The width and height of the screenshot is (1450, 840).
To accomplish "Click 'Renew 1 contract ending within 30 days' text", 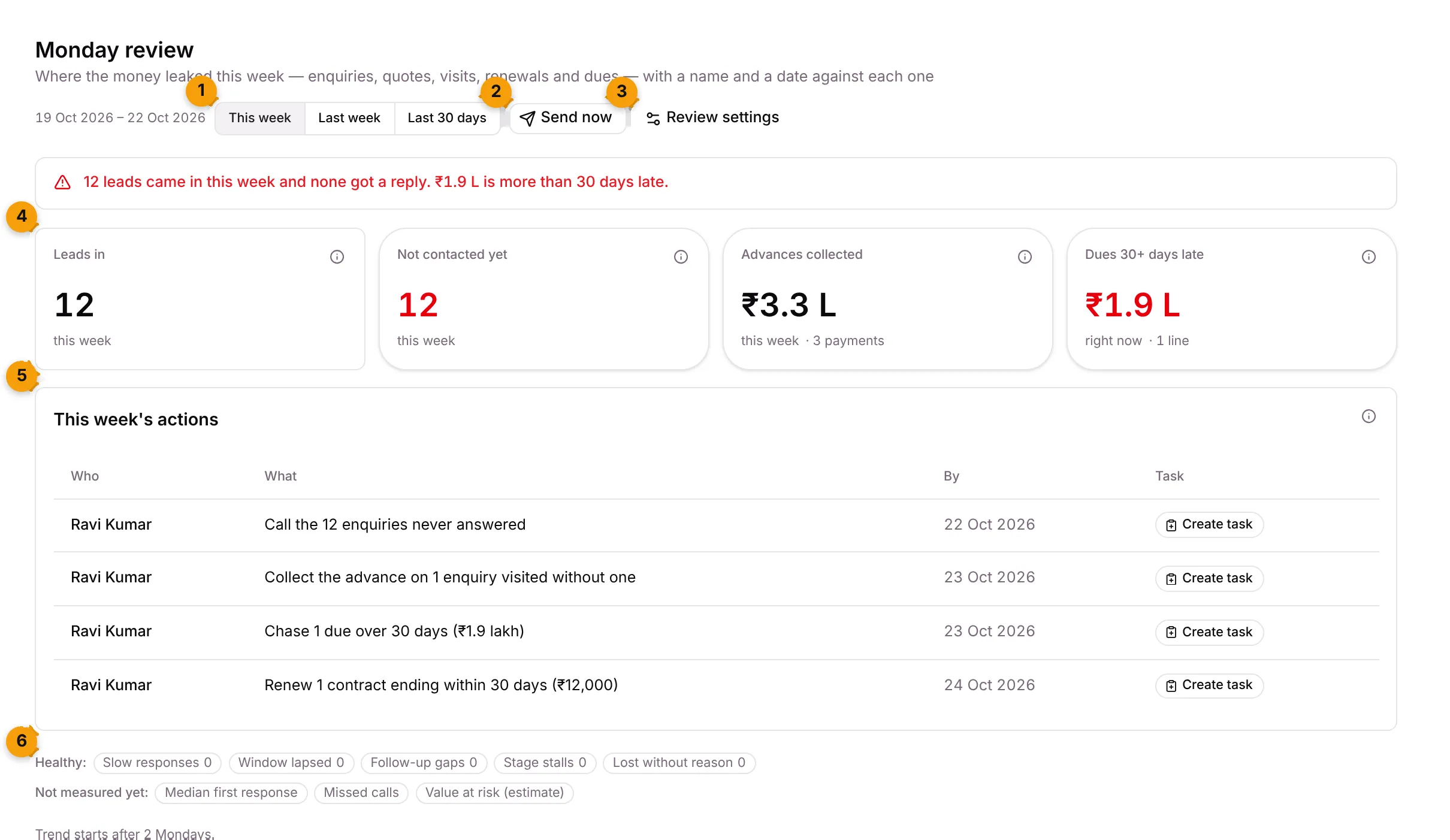I will pyautogui.click(x=441, y=685).
